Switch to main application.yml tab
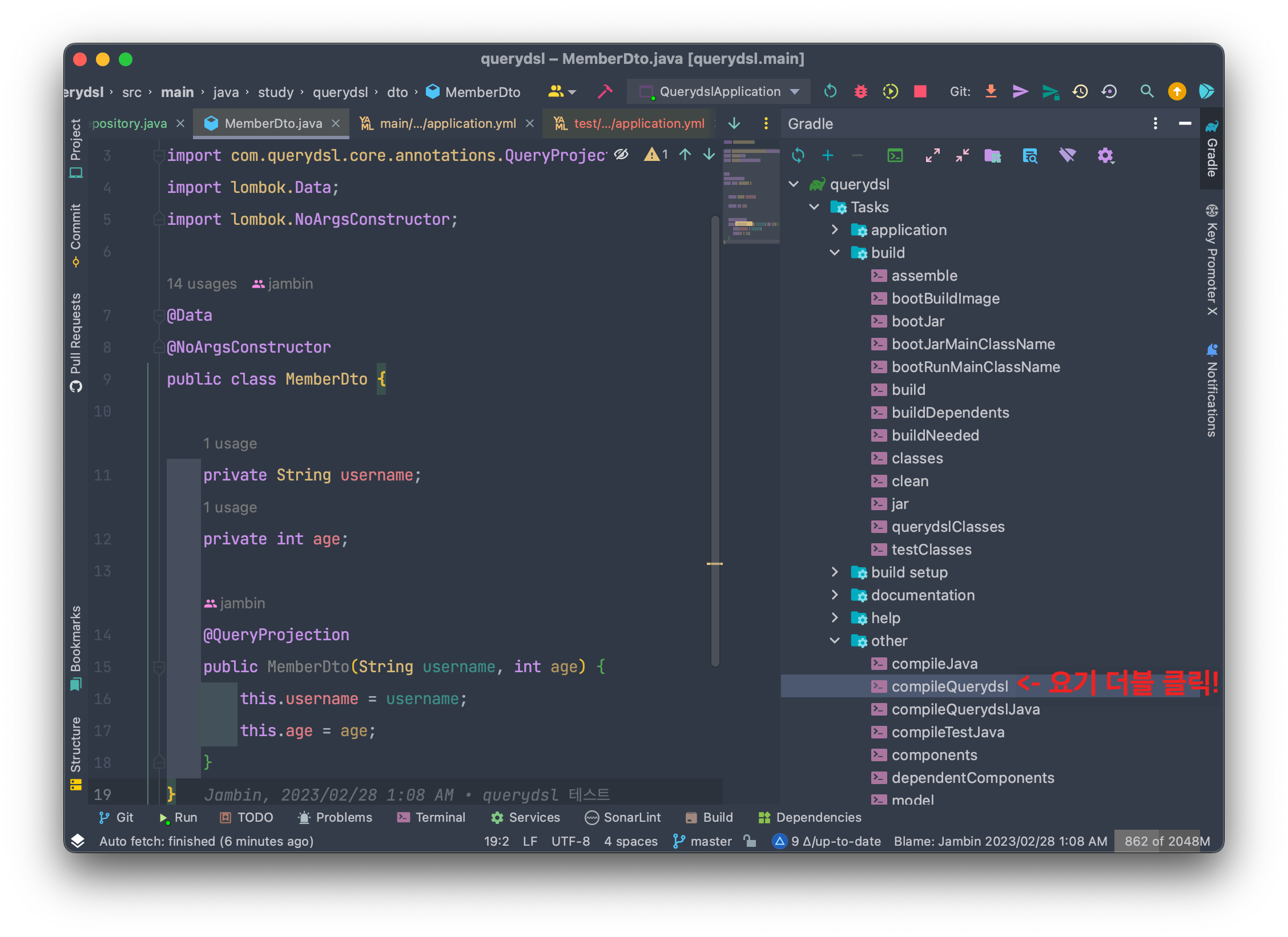Screen dimensions: 1288x937 coord(447,123)
